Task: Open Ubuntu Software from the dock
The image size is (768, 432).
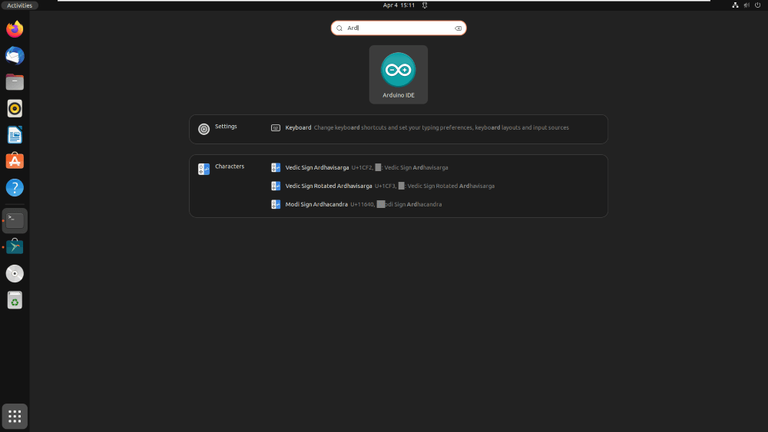Action: pyautogui.click(x=15, y=161)
